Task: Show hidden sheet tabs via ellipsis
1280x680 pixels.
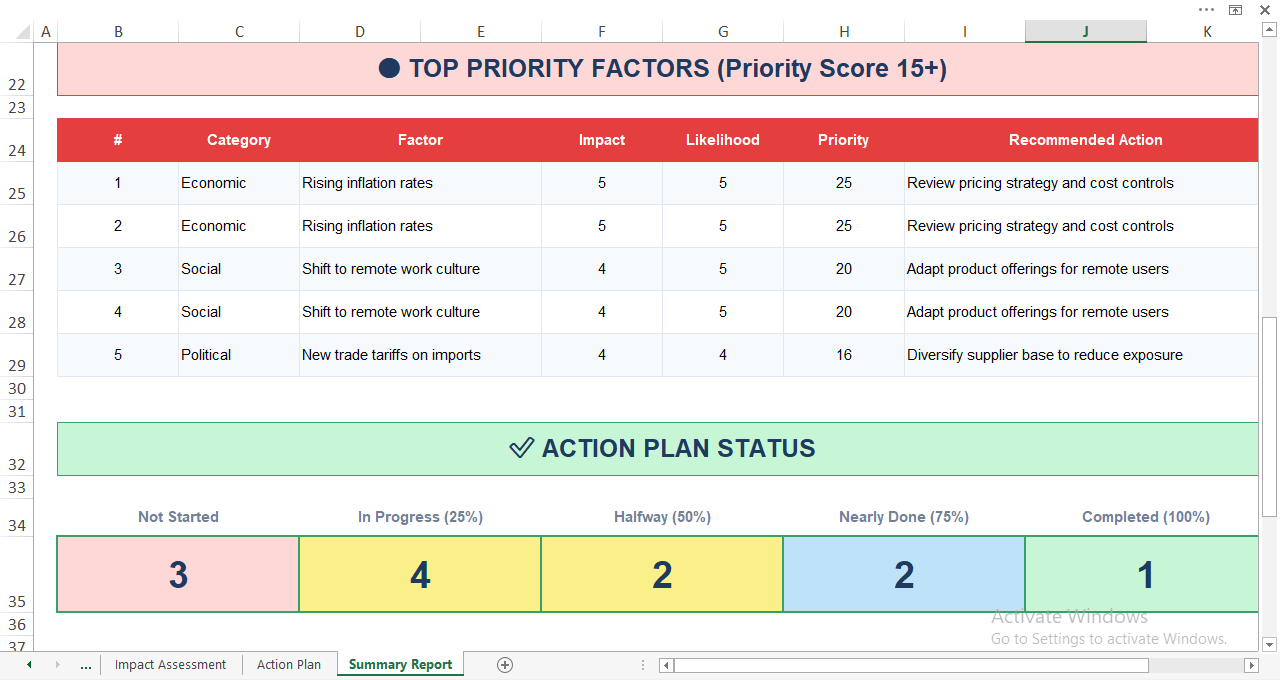Action: click(x=85, y=665)
